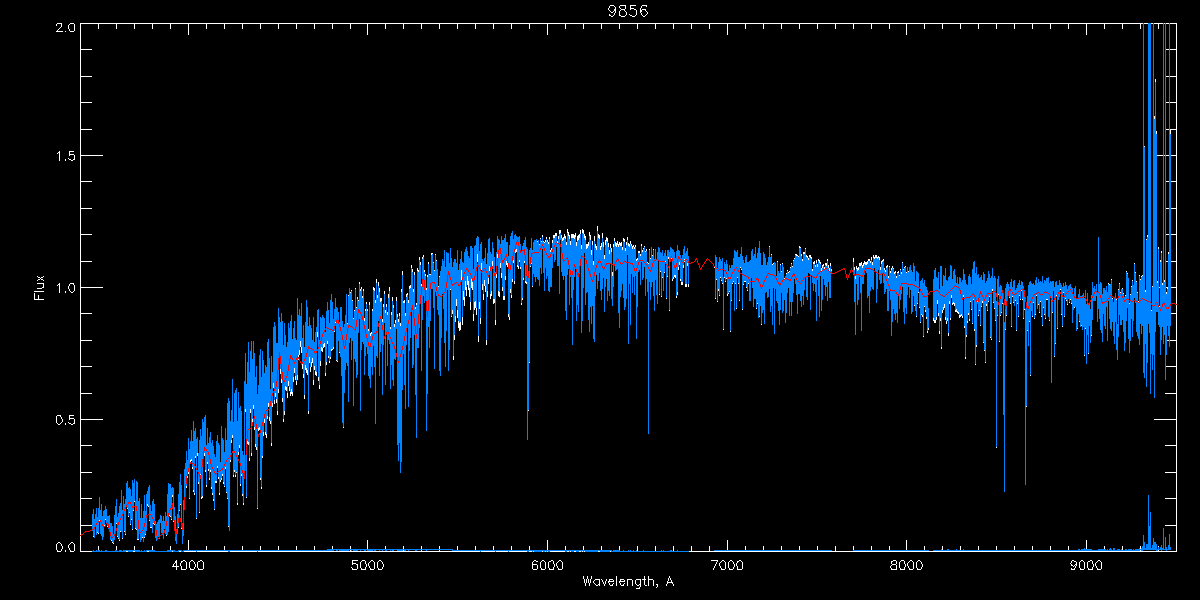Click the 1.0 y-axis tick label

(62, 288)
